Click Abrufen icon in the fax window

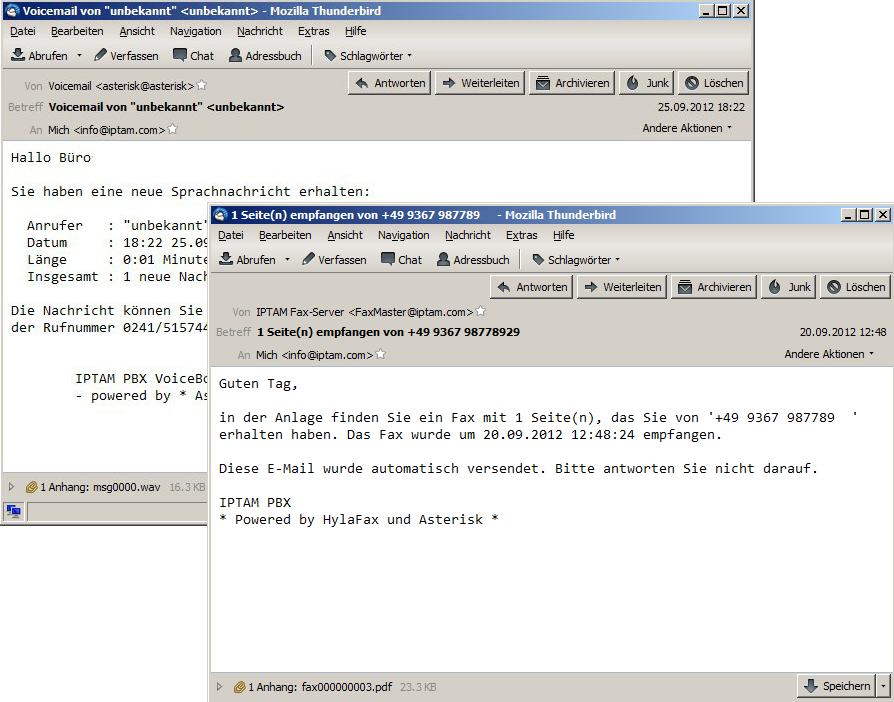(227, 260)
